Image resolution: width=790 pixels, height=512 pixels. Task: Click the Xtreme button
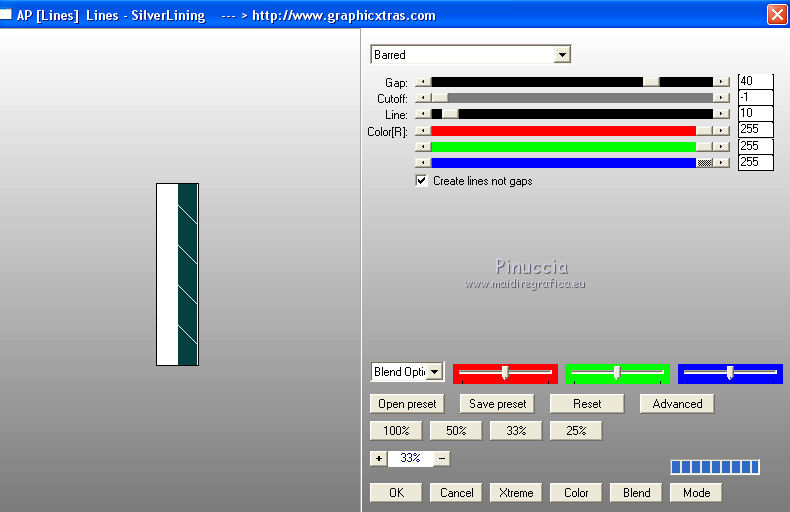(516, 493)
